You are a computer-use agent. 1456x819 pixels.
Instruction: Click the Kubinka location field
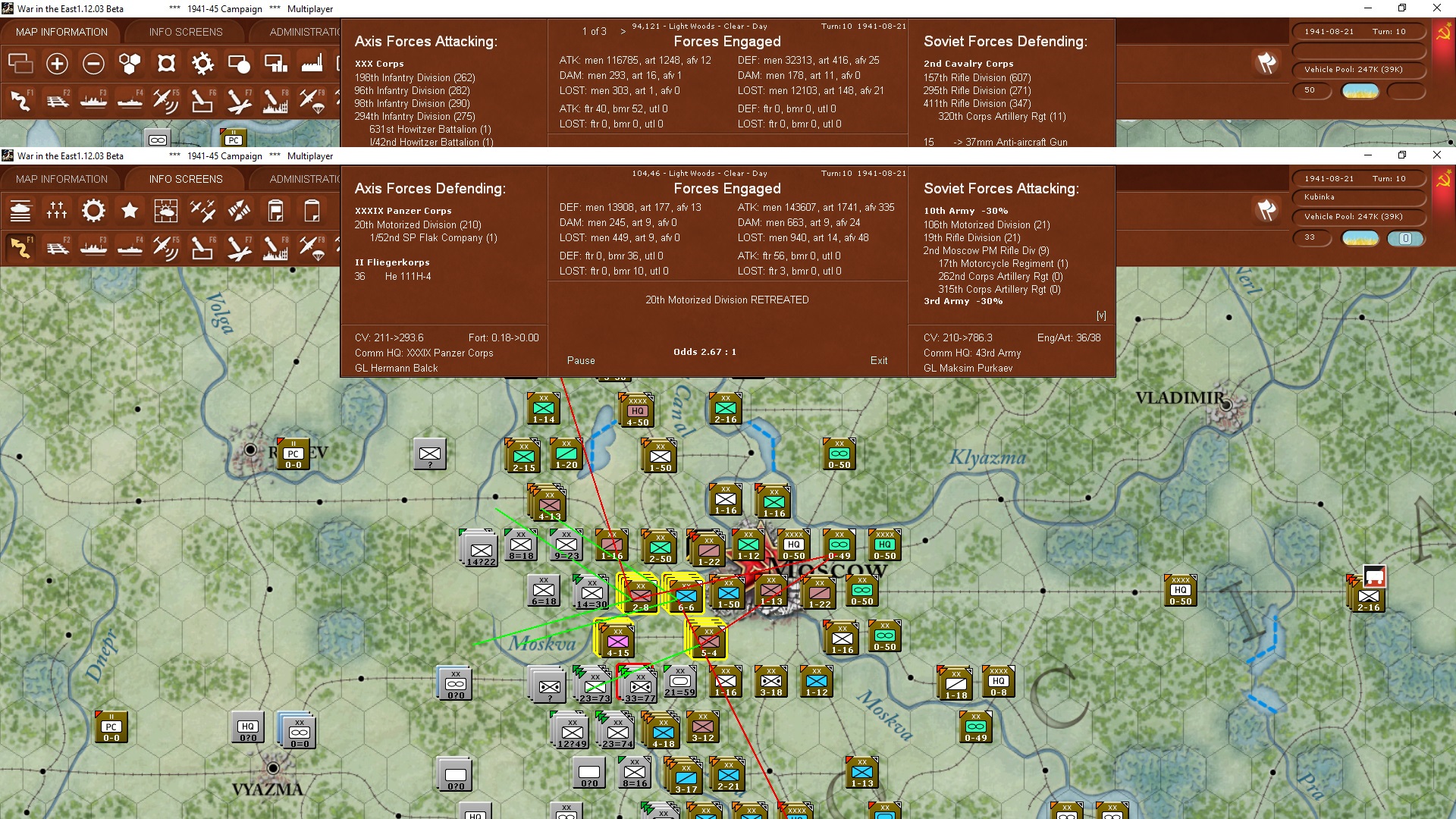(x=1359, y=197)
